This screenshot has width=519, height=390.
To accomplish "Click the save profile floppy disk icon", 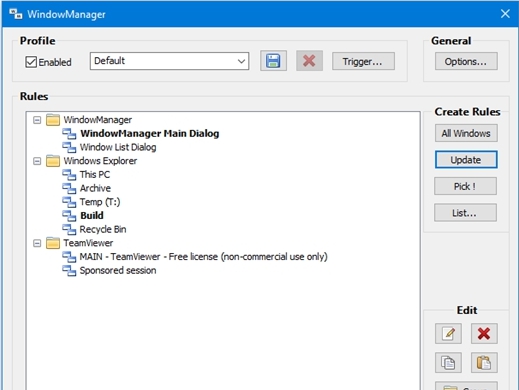I will tap(273, 61).
